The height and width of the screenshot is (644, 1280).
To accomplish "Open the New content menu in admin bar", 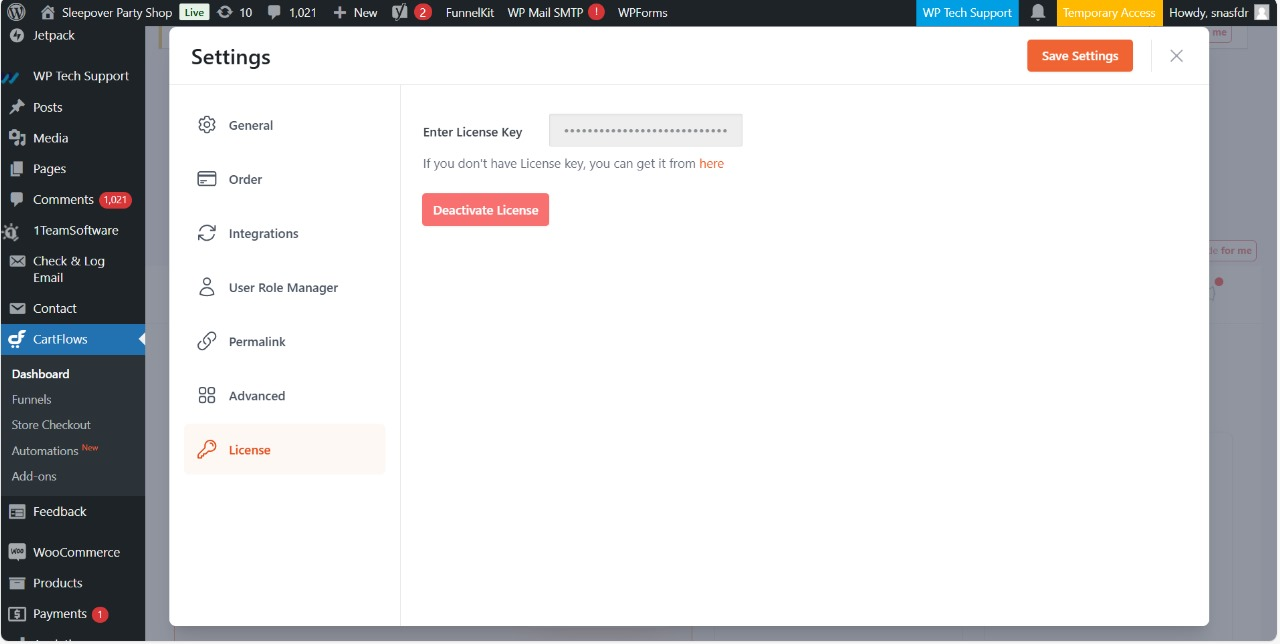I will pos(355,13).
